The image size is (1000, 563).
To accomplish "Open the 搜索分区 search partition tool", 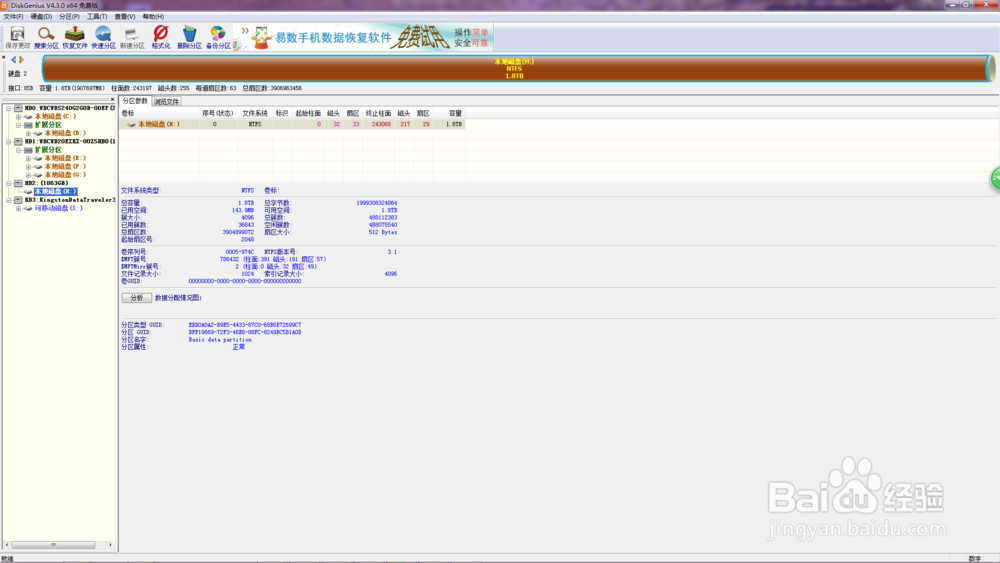I will [x=46, y=38].
